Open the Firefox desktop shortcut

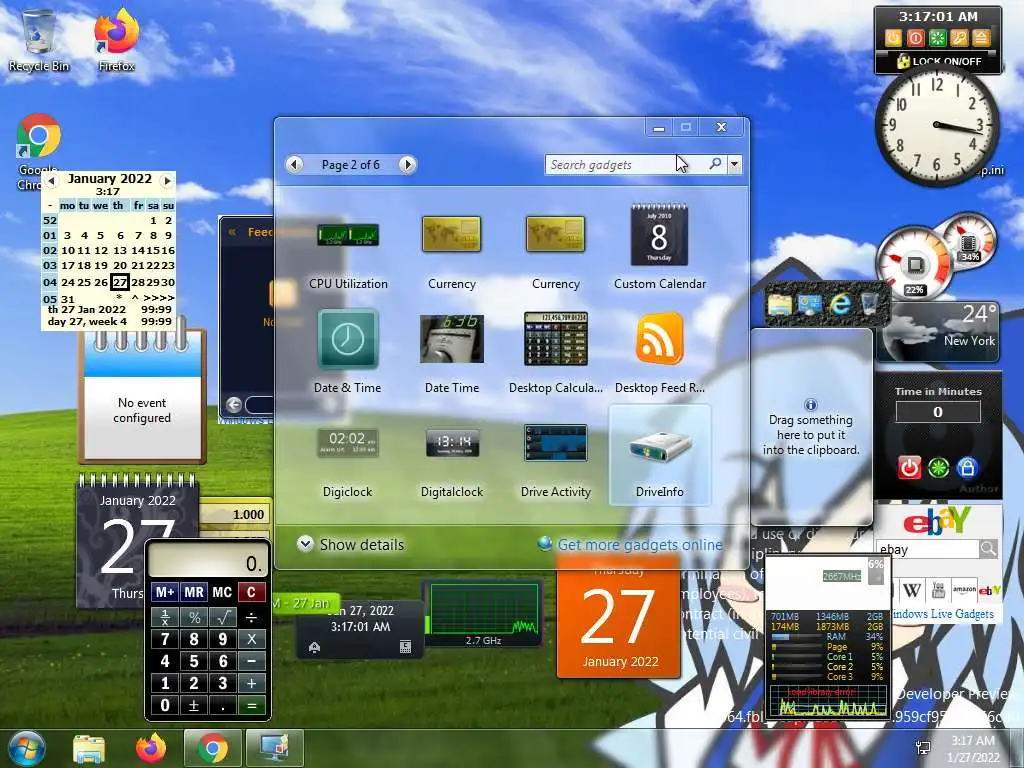pos(117,40)
